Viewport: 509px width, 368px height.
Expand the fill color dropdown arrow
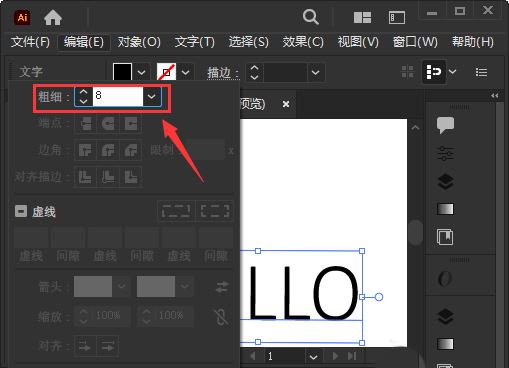click(141, 72)
